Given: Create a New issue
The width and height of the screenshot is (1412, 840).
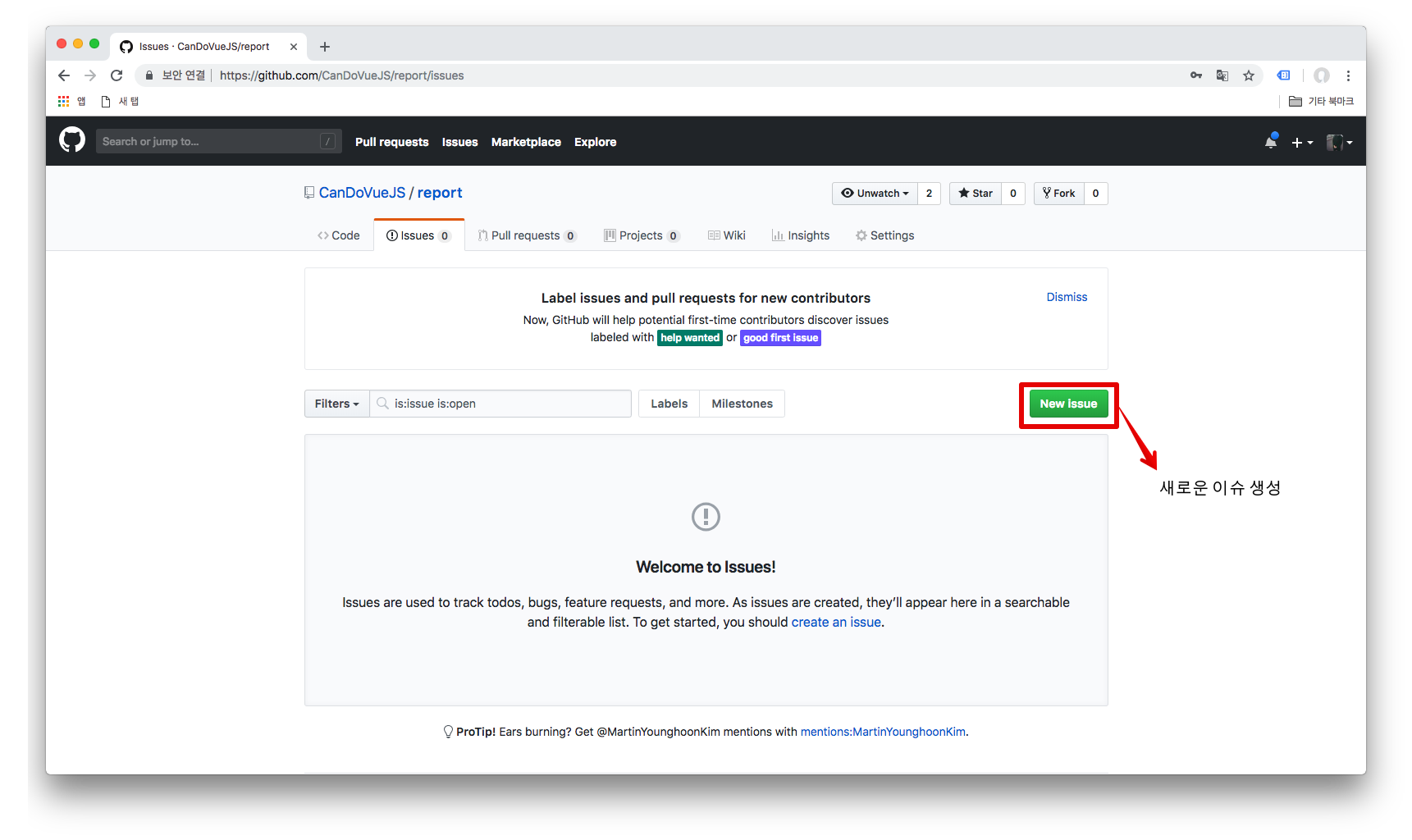Looking at the screenshot, I should (1068, 404).
